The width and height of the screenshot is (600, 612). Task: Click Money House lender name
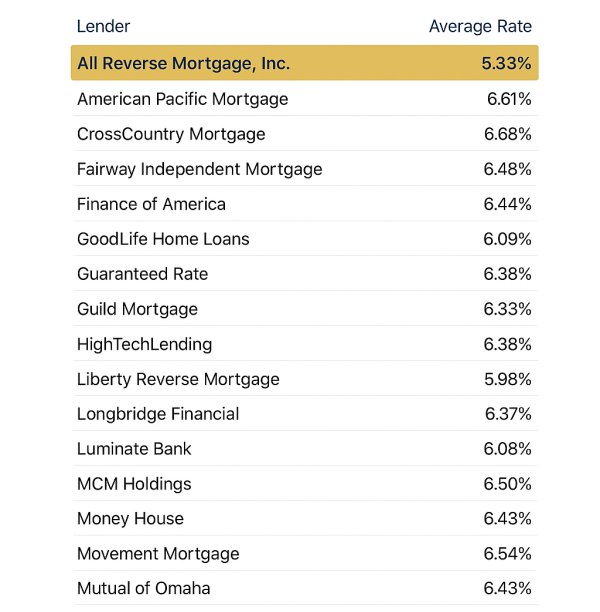[x=130, y=519]
